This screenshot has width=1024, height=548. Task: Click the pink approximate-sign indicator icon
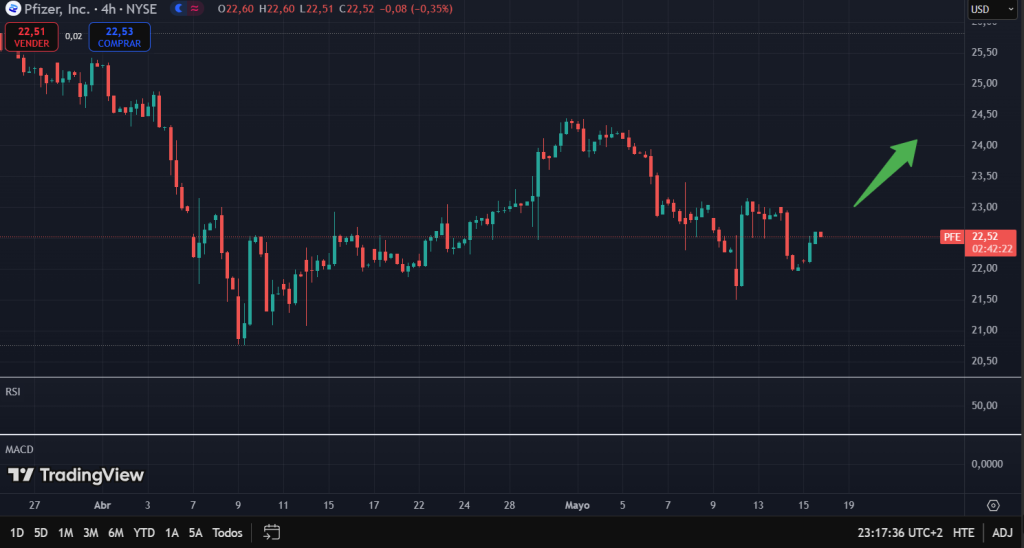(x=195, y=8)
